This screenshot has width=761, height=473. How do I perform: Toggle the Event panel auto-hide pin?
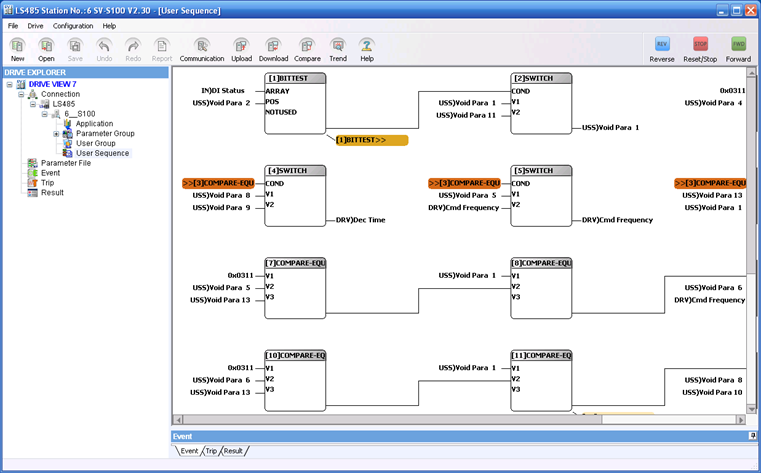point(752,436)
